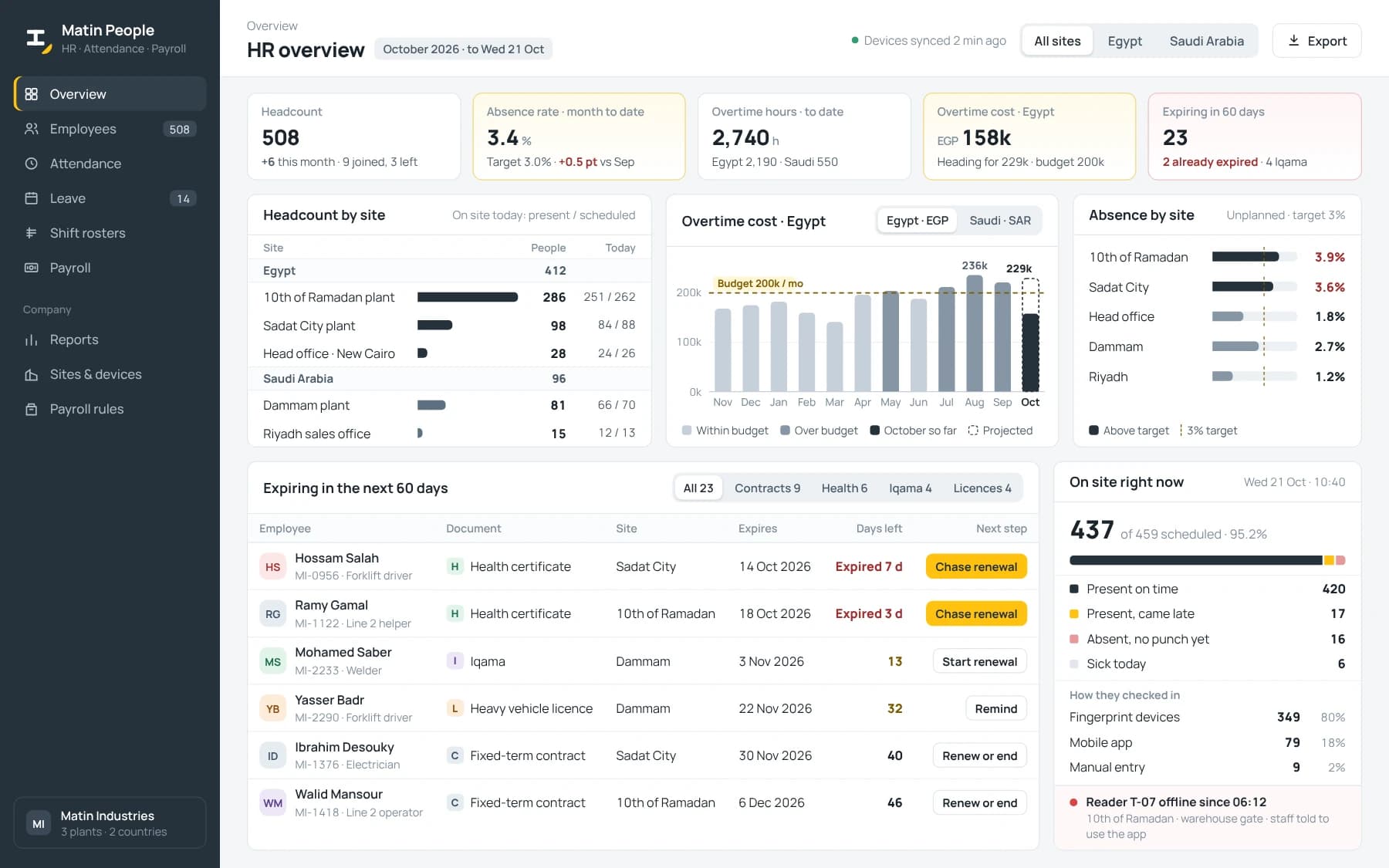
Task: Select Egypt · EGP currency toggle
Action: coord(918,221)
